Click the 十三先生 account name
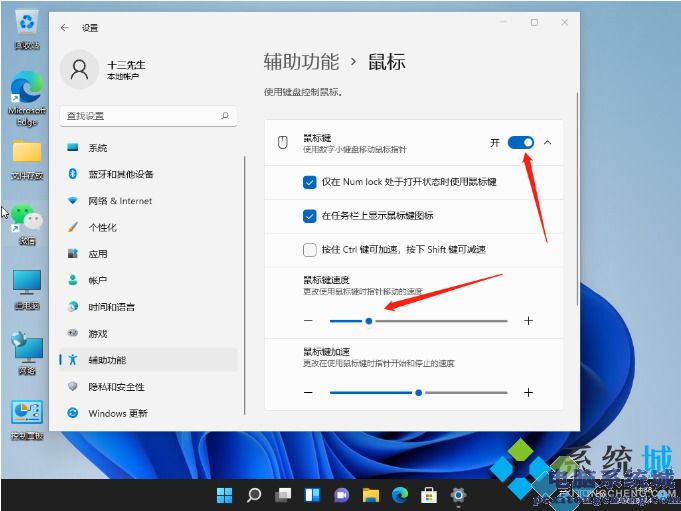Image resolution: width=681 pixels, height=511 pixels. tap(126, 65)
